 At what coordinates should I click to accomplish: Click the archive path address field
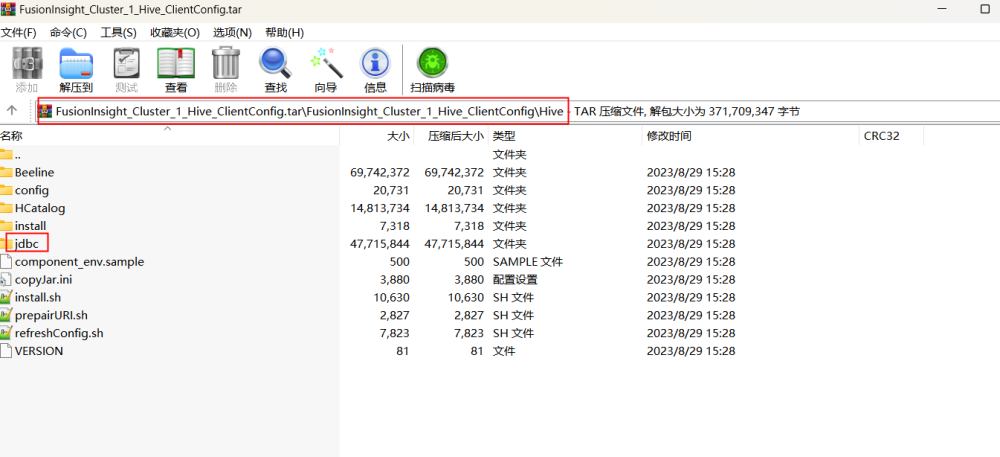pos(517,112)
